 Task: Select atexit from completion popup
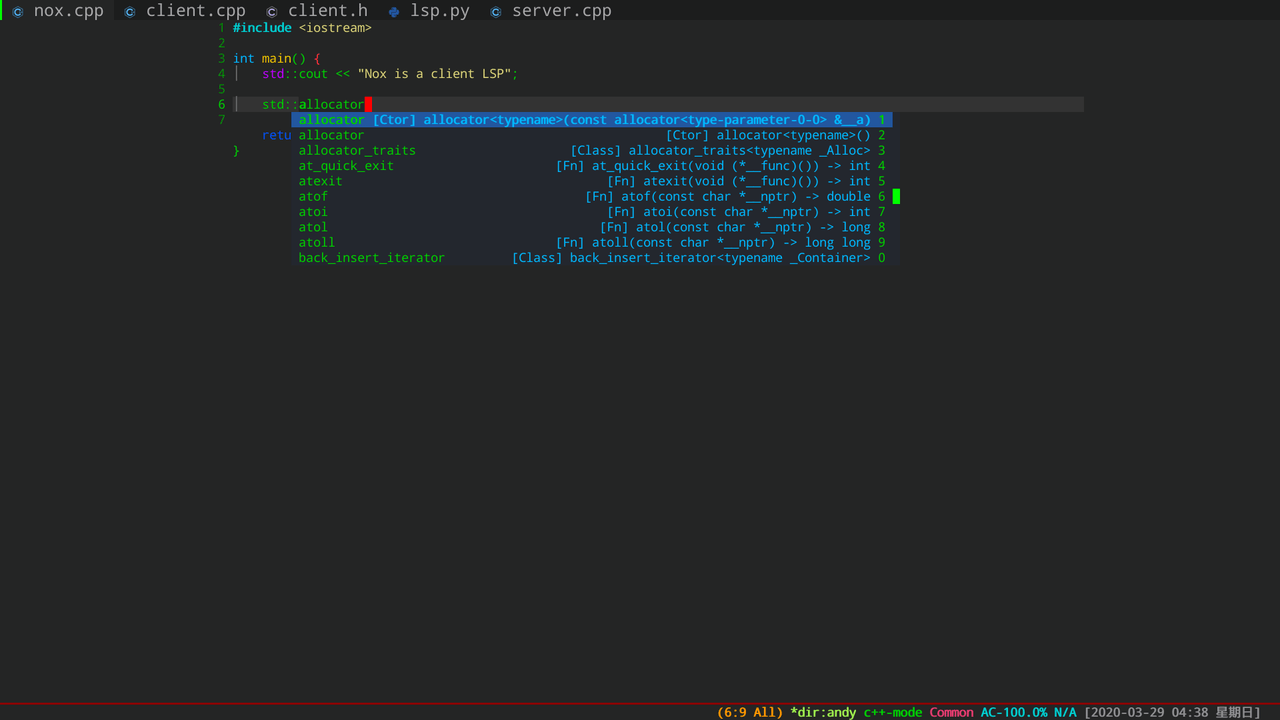coord(592,181)
